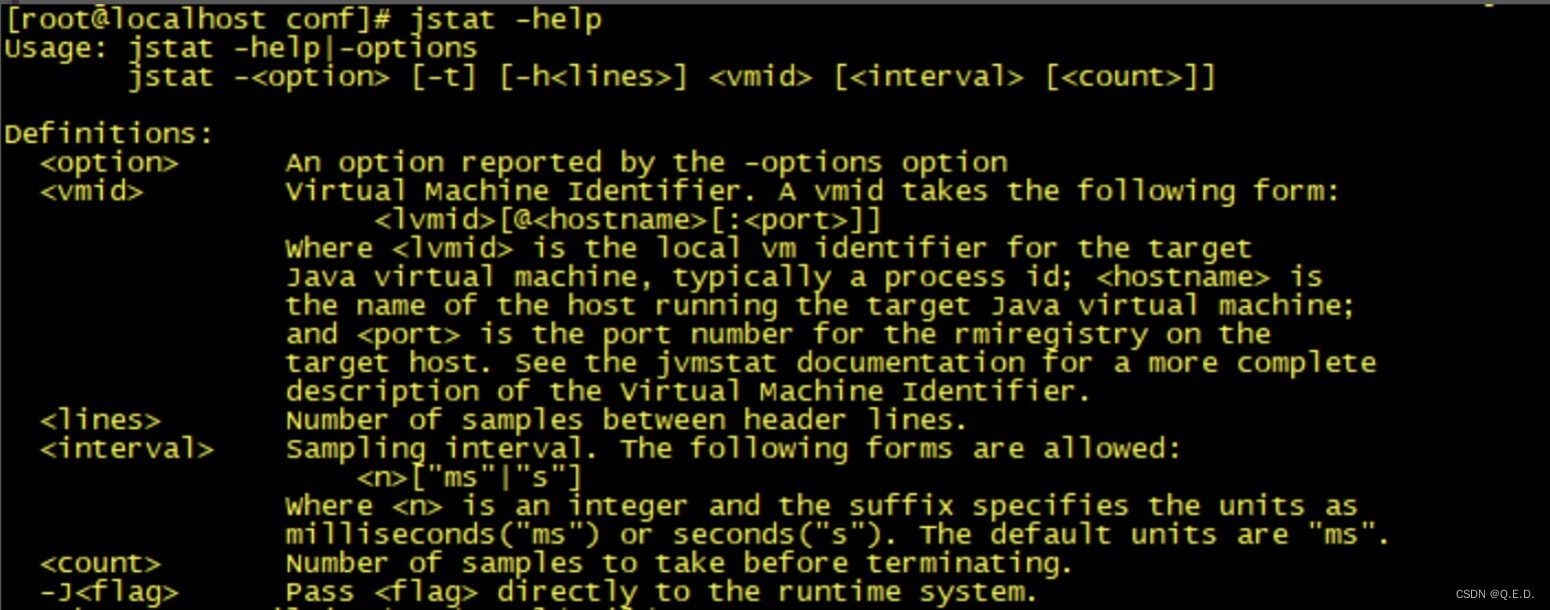Click "Pass <flag> directly to the runtime system"
1550x610 pixels.
[x=660, y=592]
